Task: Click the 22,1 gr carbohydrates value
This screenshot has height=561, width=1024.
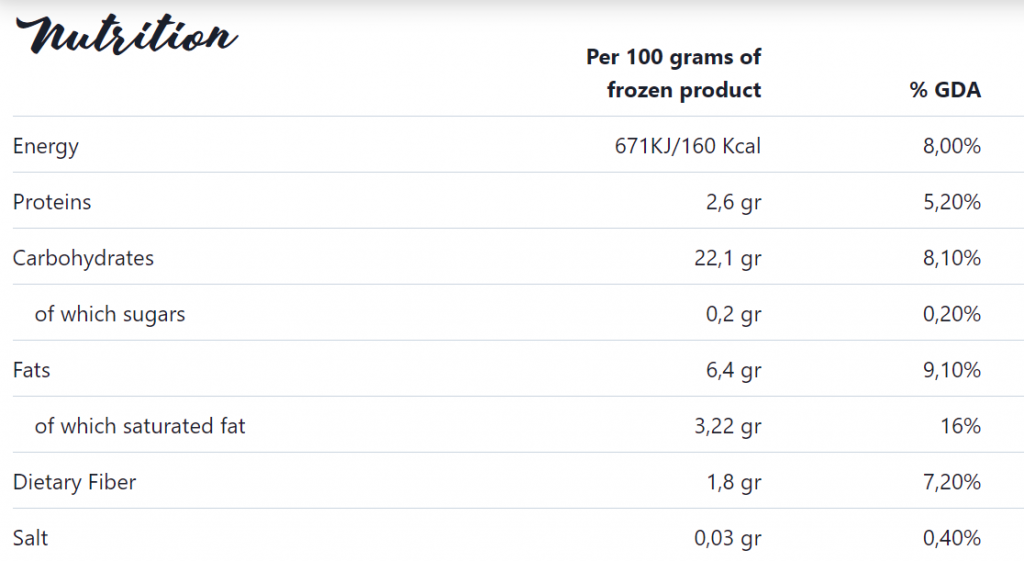Action: (x=728, y=259)
